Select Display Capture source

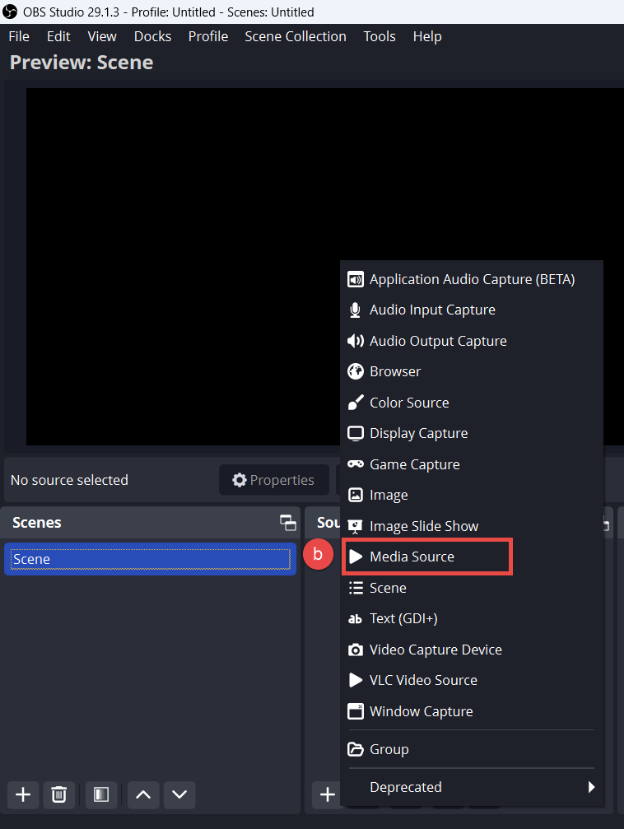[x=418, y=433]
